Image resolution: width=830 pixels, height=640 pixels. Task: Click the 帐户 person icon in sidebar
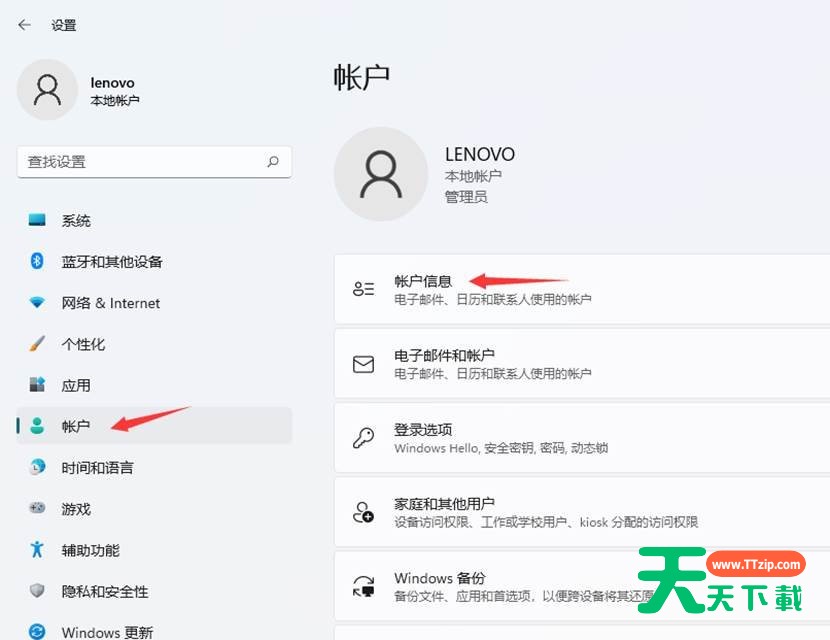[37, 426]
